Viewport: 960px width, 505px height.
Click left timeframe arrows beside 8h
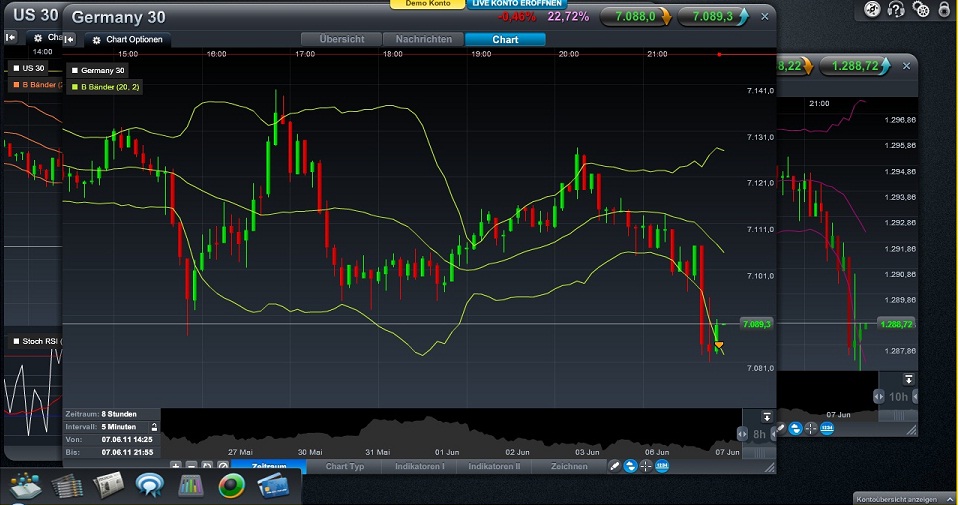pos(742,434)
